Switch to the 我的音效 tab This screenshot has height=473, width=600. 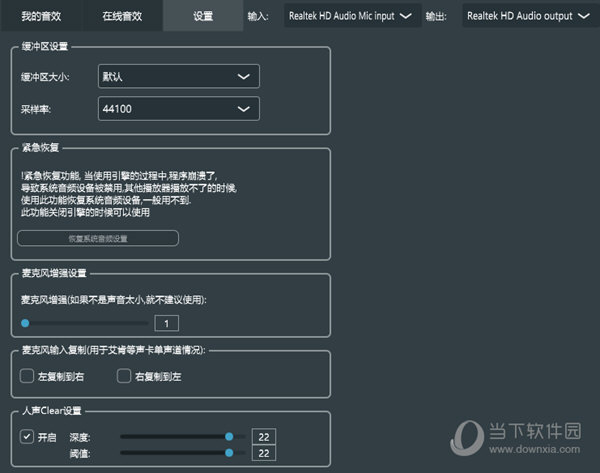41,16
